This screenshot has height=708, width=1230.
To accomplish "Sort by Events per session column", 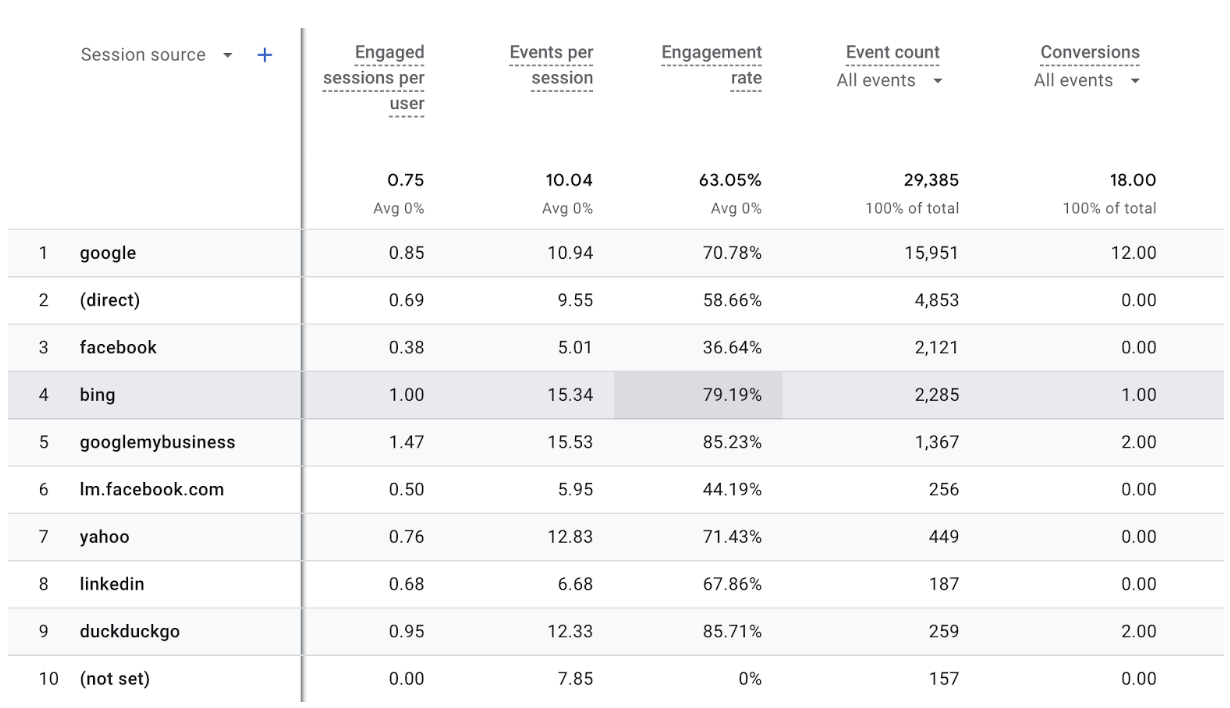I will pyautogui.click(x=551, y=65).
